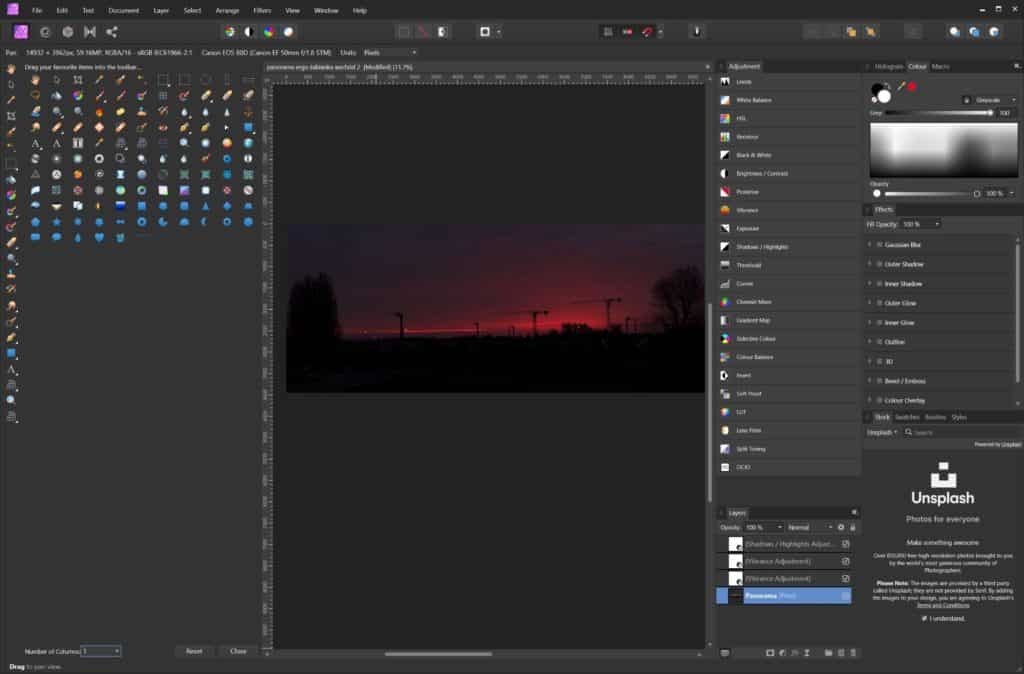Click the Delete Layer trash icon
This screenshot has height=674, width=1024.
point(852,652)
